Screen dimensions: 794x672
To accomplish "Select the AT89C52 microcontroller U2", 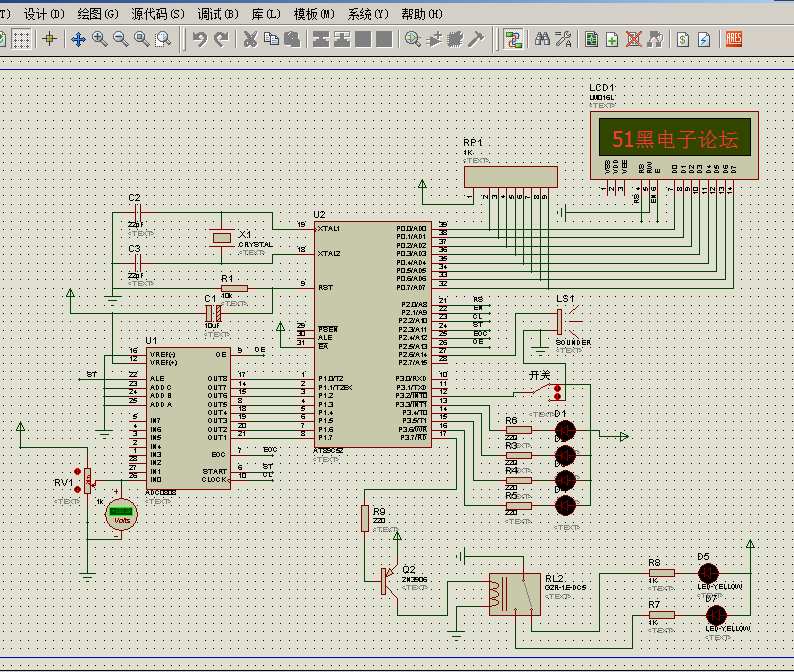I will pos(372,335).
